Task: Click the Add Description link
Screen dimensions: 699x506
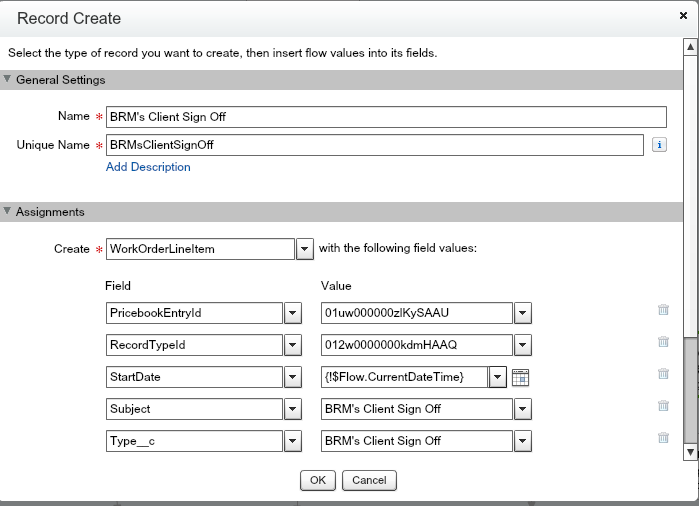Action: pyautogui.click(x=148, y=167)
